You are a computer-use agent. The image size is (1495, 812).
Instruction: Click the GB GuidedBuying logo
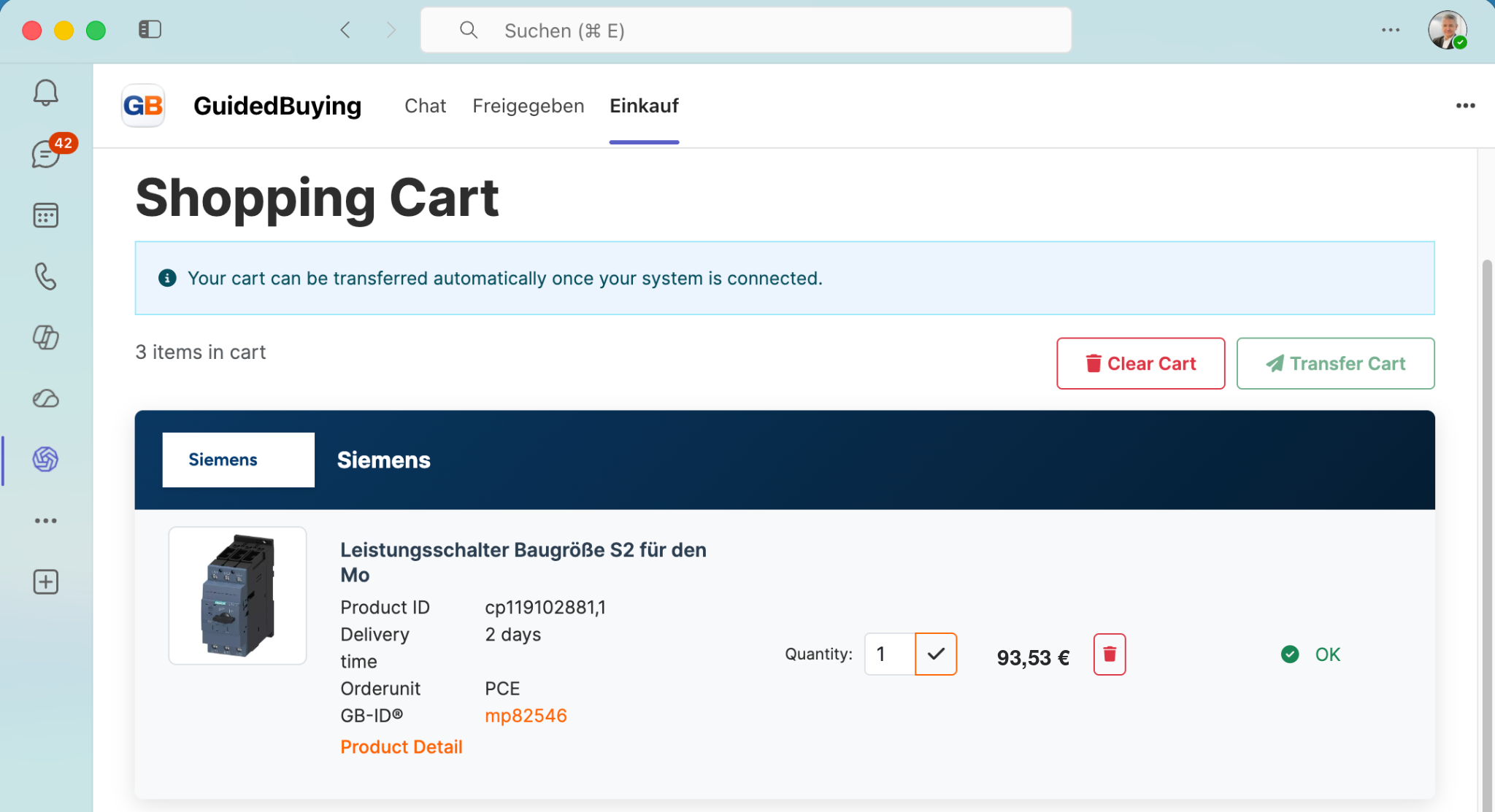click(143, 106)
